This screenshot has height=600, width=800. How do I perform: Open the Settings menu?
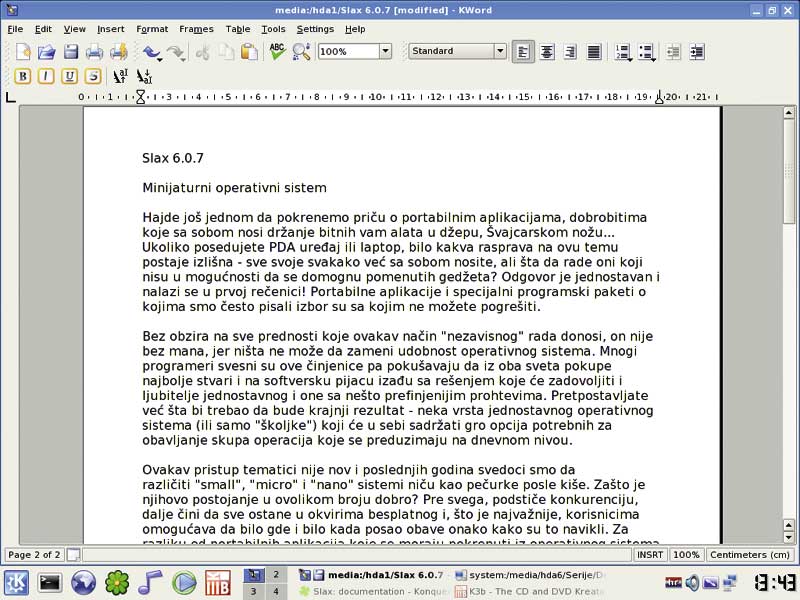(x=315, y=29)
